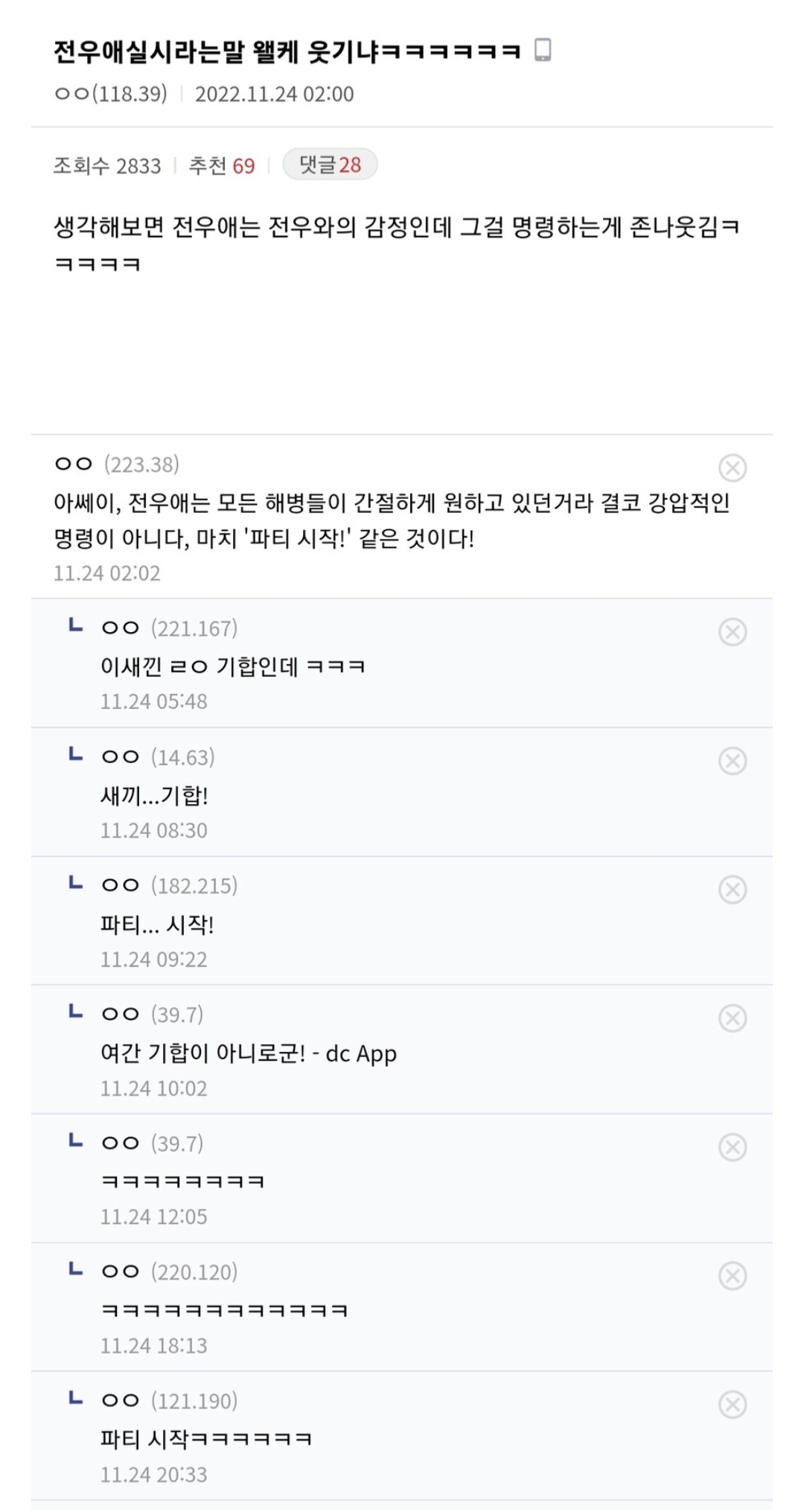Click reply author ㅇㅇ (221.167)

pyautogui.click(x=169, y=628)
